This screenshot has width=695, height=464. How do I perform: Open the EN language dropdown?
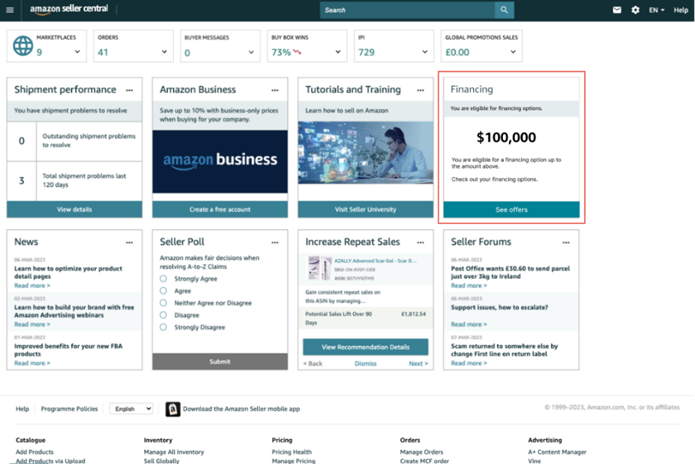point(656,10)
